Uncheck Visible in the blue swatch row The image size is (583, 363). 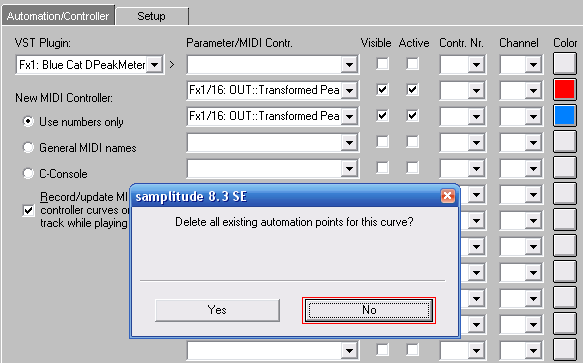[382, 116]
